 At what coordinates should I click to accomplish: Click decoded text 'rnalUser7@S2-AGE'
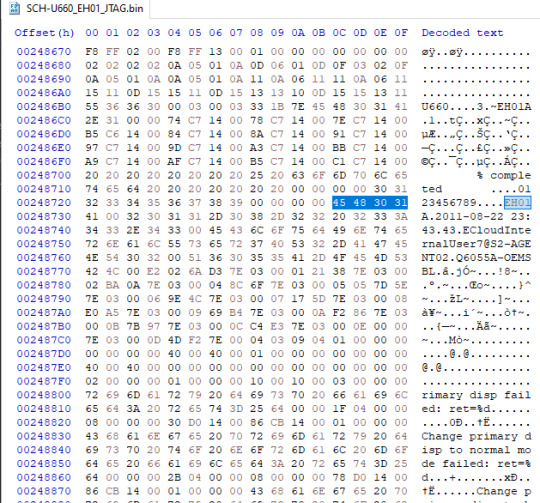(476, 244)
